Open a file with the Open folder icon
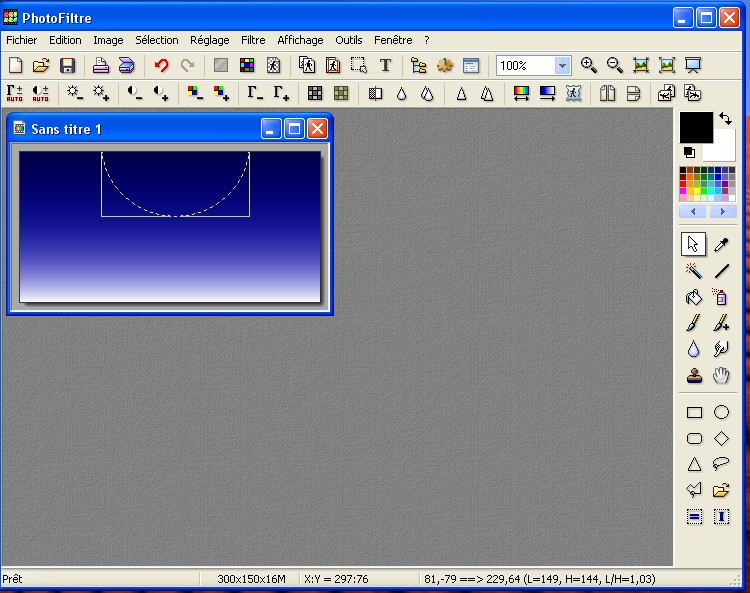 point(41,65)
